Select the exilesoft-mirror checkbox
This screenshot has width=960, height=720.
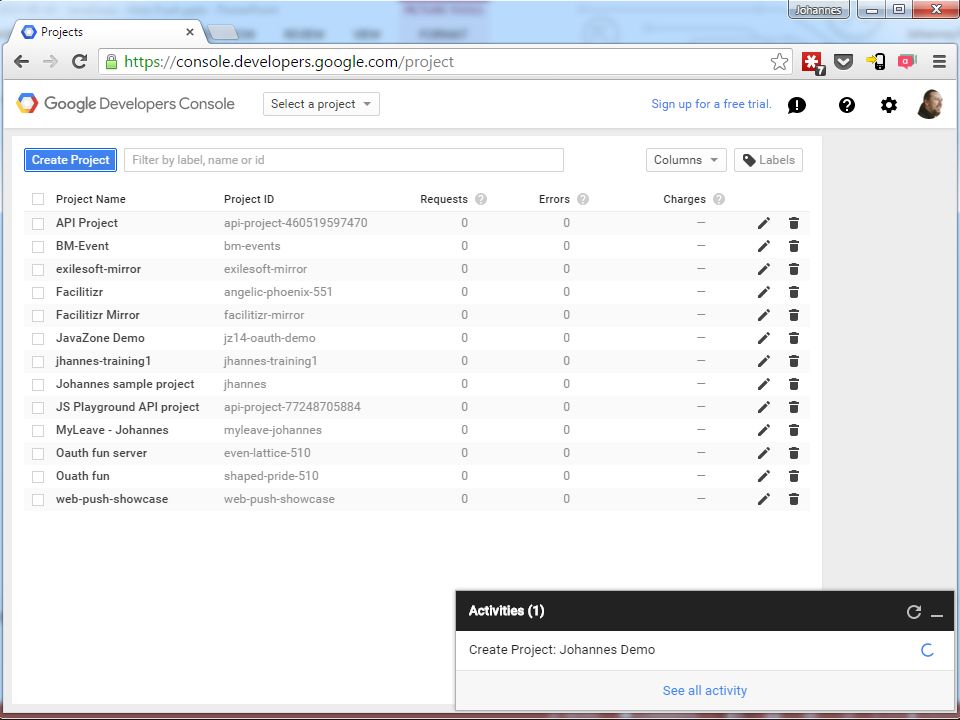tap(38, 269)
